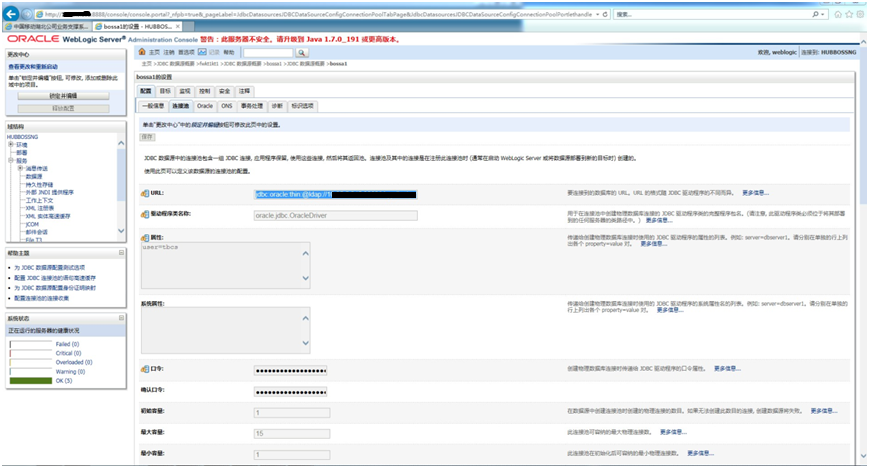Expand the 消息传送 node in domain tree

20,168
